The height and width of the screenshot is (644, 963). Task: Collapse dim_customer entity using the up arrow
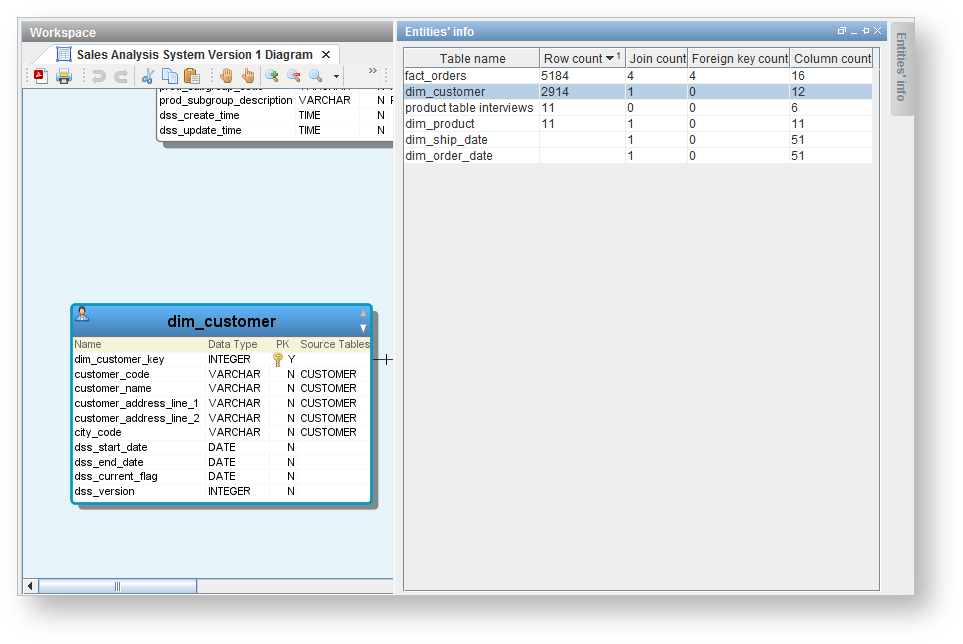363,314
